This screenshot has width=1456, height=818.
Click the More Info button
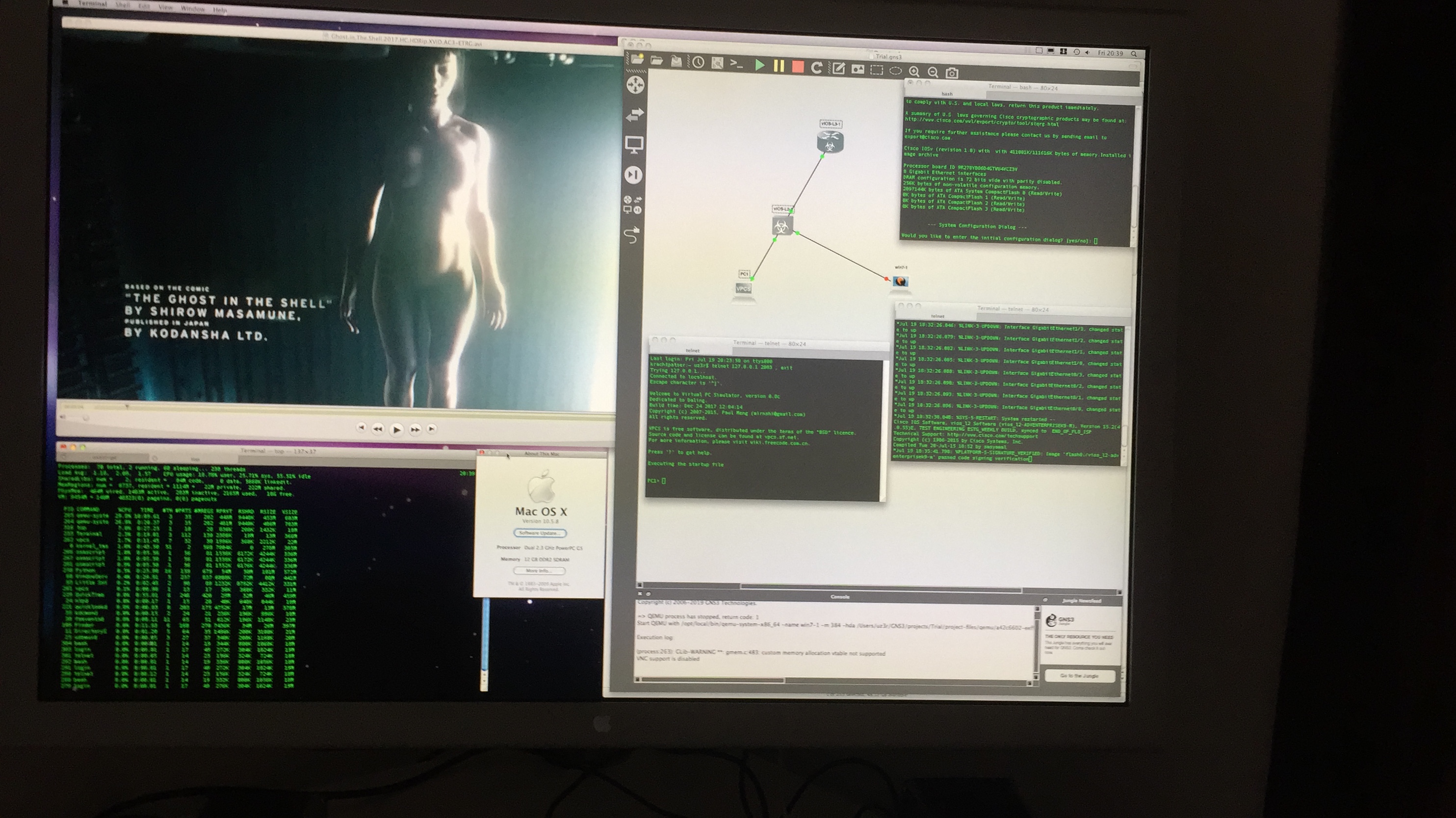click(539, 570)
